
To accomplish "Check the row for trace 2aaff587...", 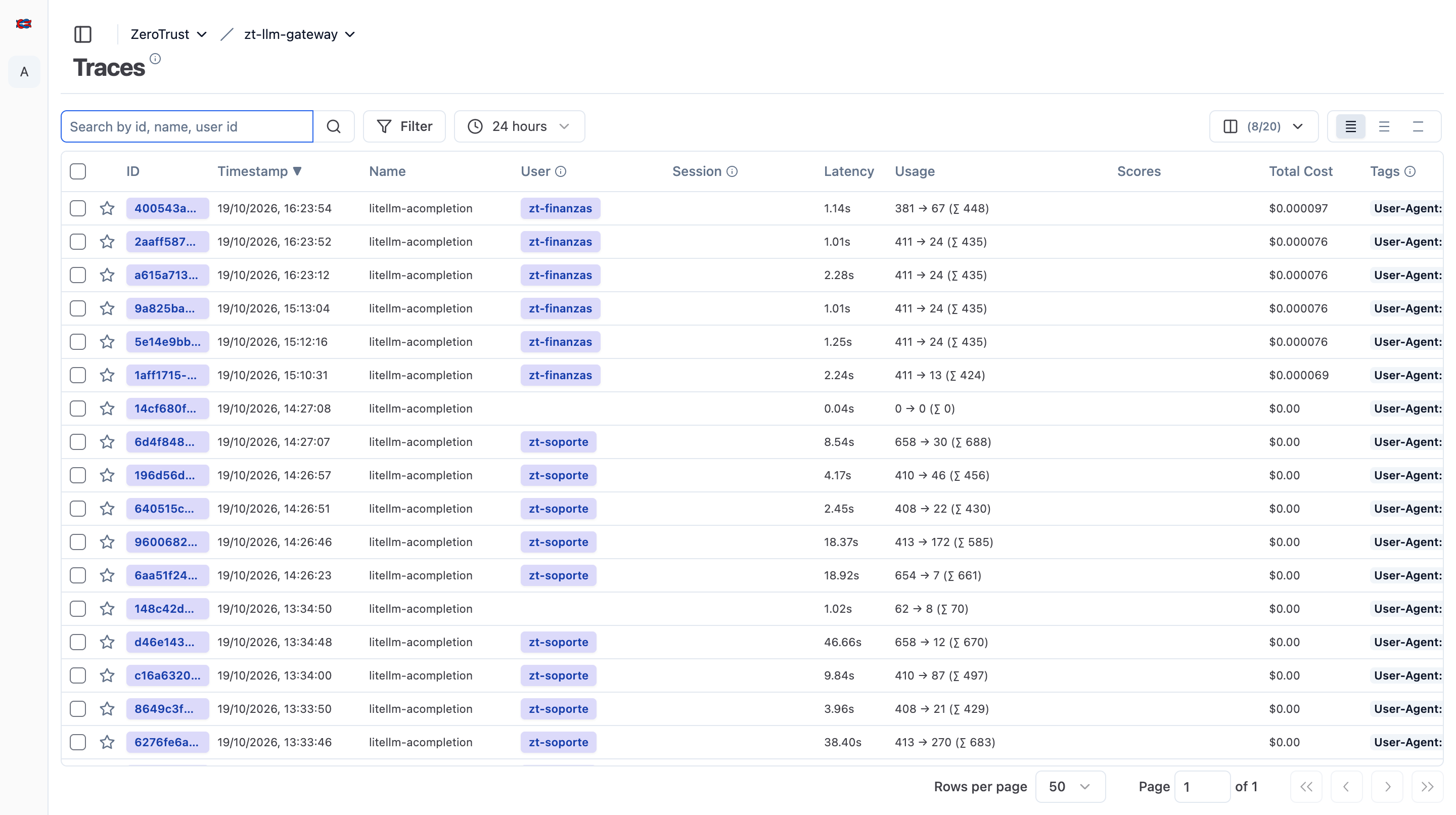I will 78,242.
